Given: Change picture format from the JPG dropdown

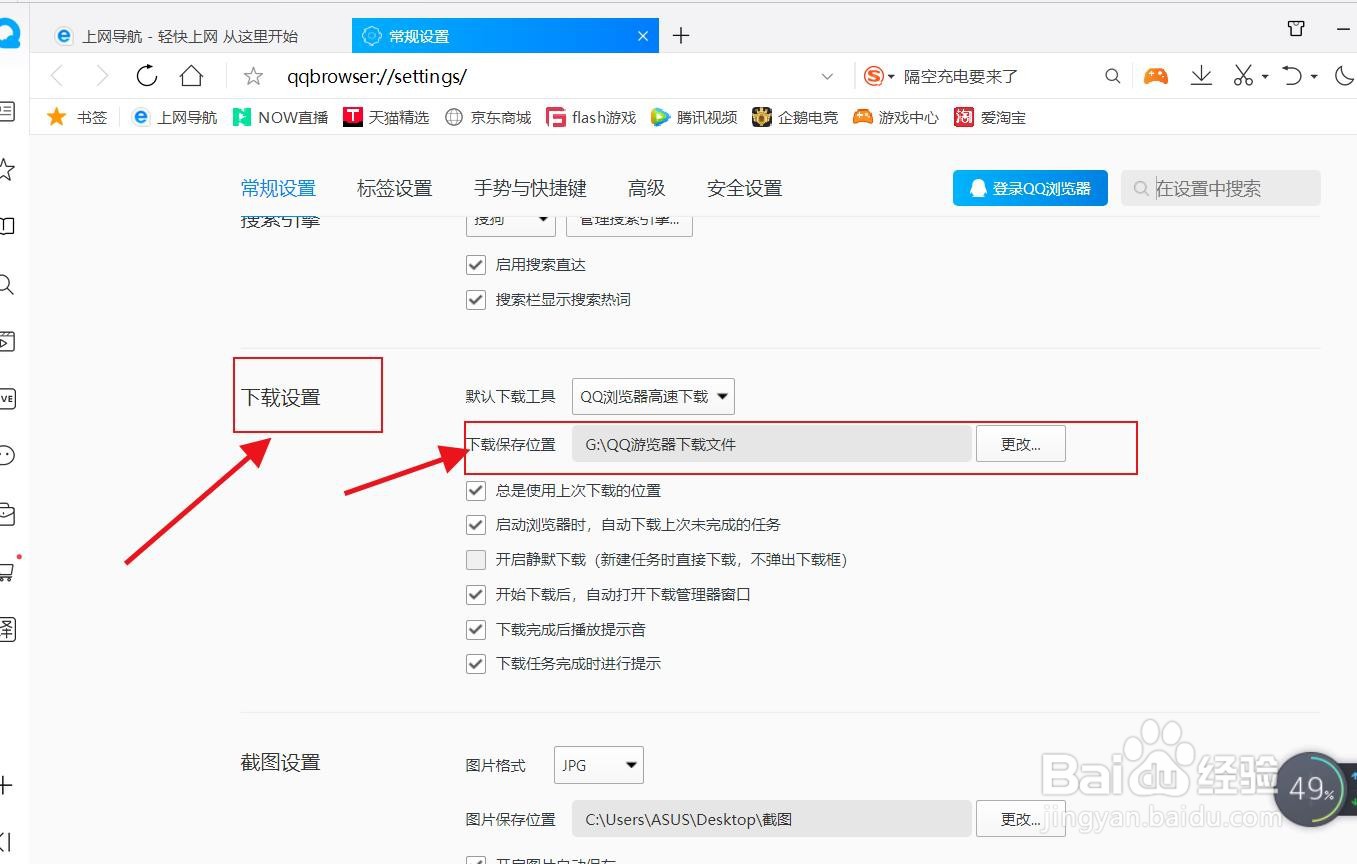Looking at the screenshot, I should (x=598, y=764).
